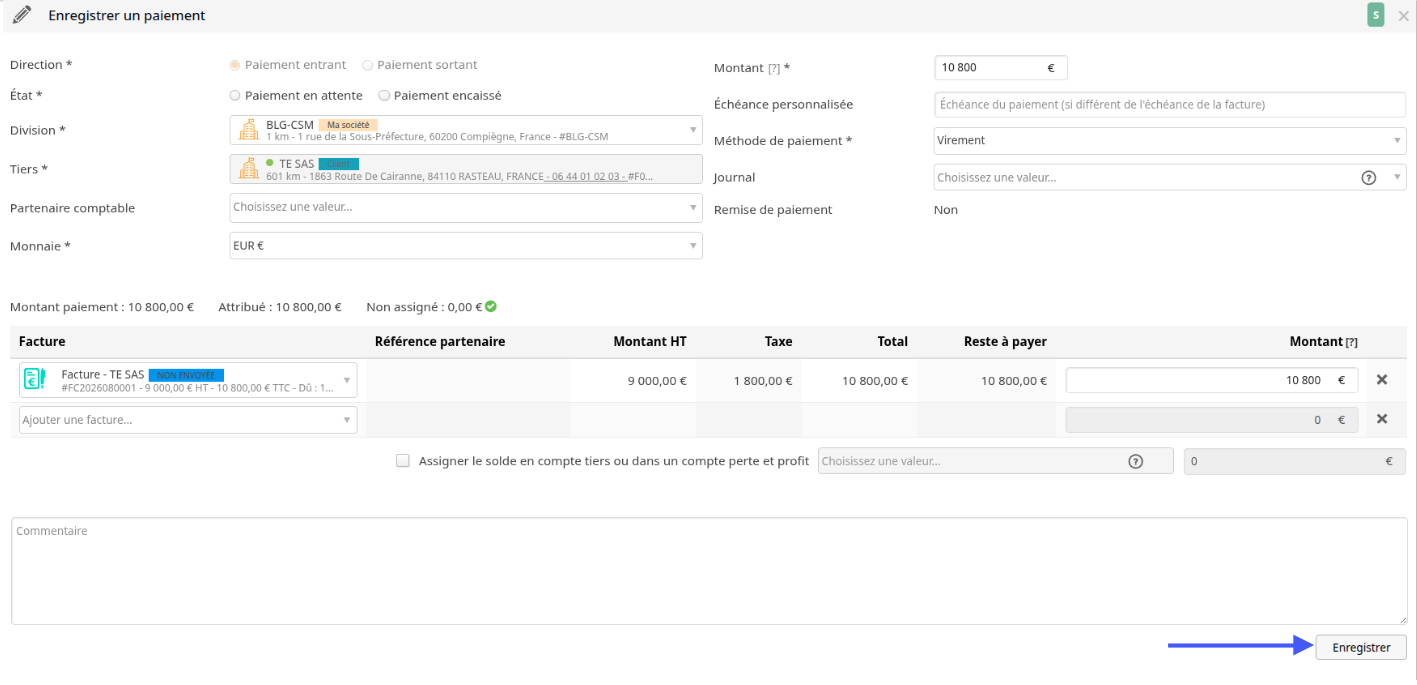Screen dimensions: 1417x685
Task: Open the Division dropdown
Action: pyautogui.click(x=466, y=130)
